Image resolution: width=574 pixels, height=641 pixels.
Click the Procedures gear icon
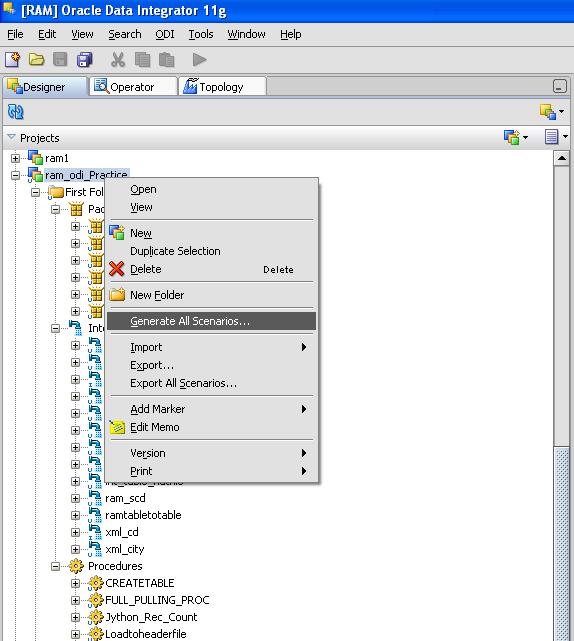click(76, 566)
